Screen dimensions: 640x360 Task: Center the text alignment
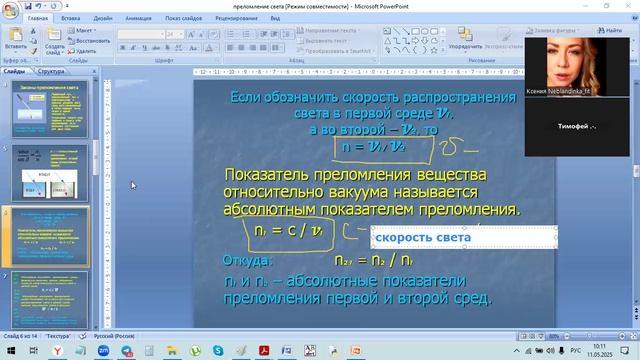(x=241, y=48)
